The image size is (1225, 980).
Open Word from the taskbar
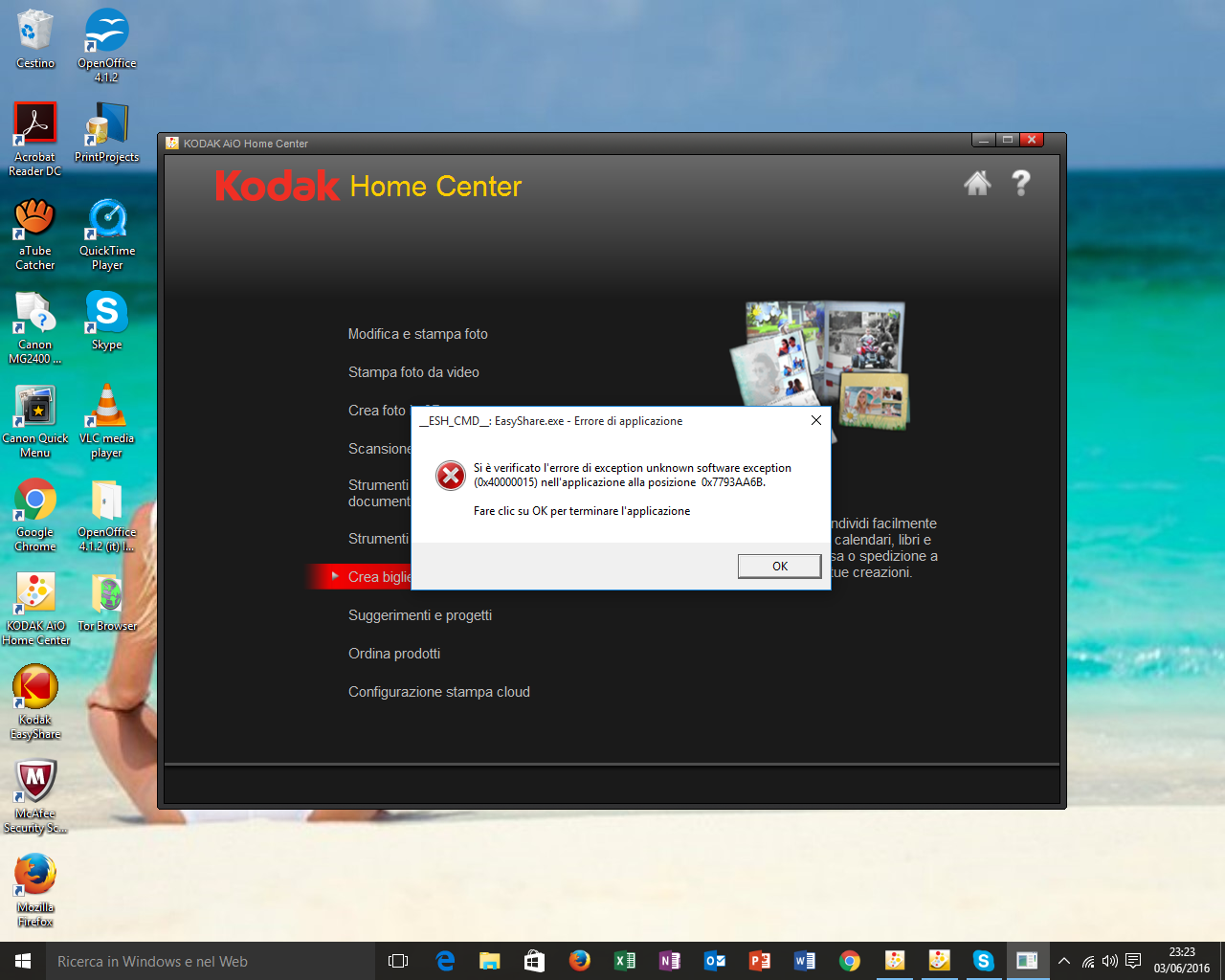[x=805, y=961]
